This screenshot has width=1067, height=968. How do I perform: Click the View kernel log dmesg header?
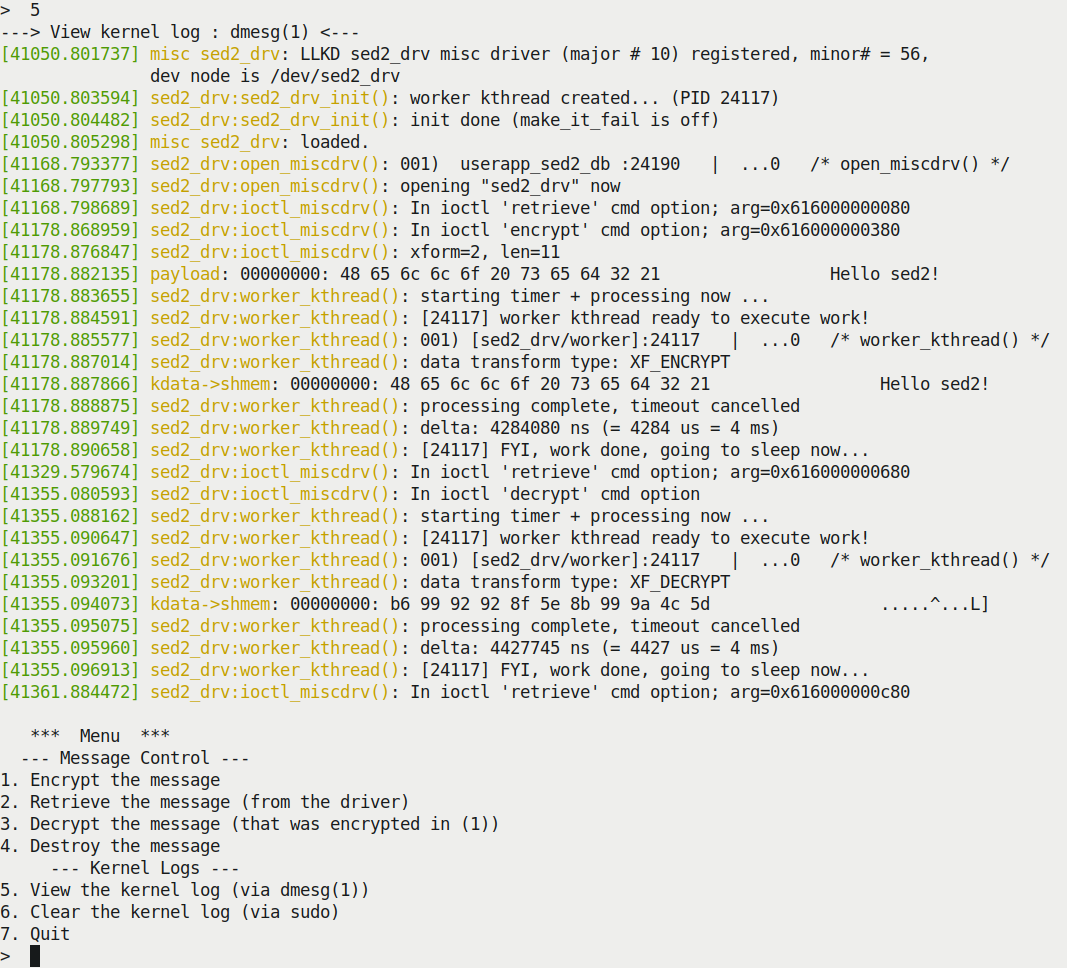click(180, 32)
